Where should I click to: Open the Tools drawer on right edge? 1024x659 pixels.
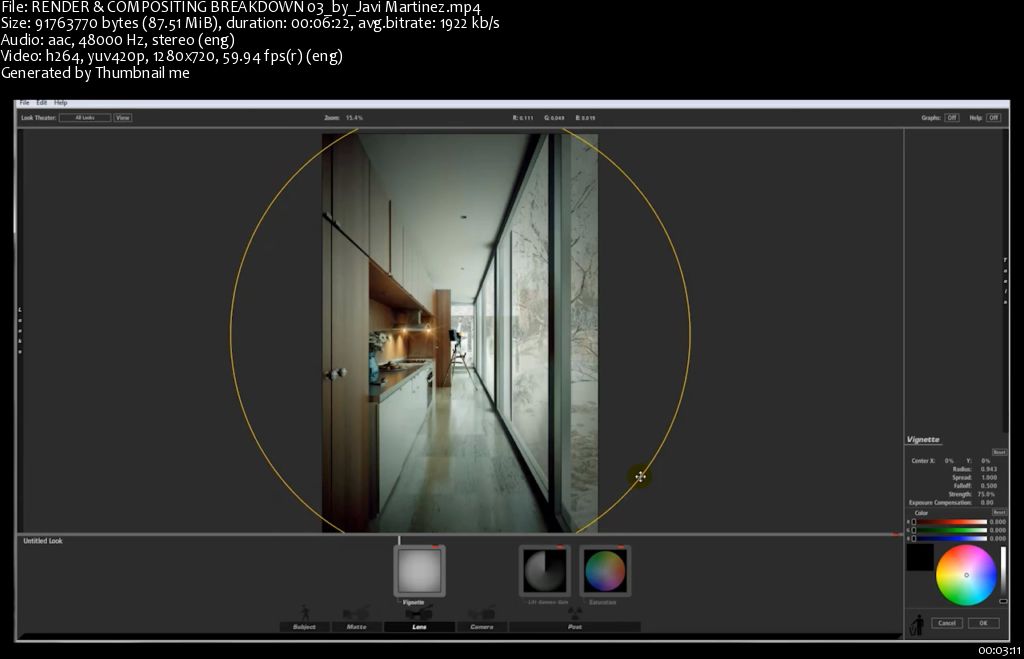tap(1005, 281)
